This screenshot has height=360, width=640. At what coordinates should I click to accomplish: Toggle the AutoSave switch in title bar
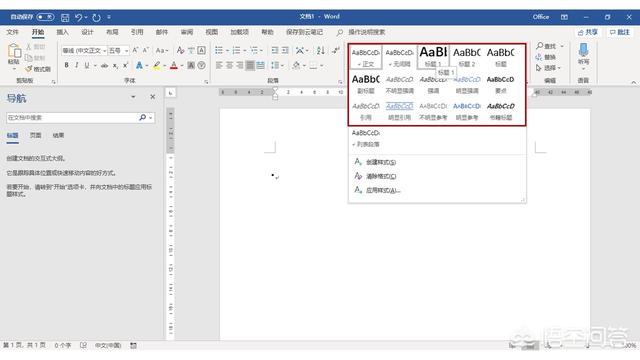pos(45,17)
